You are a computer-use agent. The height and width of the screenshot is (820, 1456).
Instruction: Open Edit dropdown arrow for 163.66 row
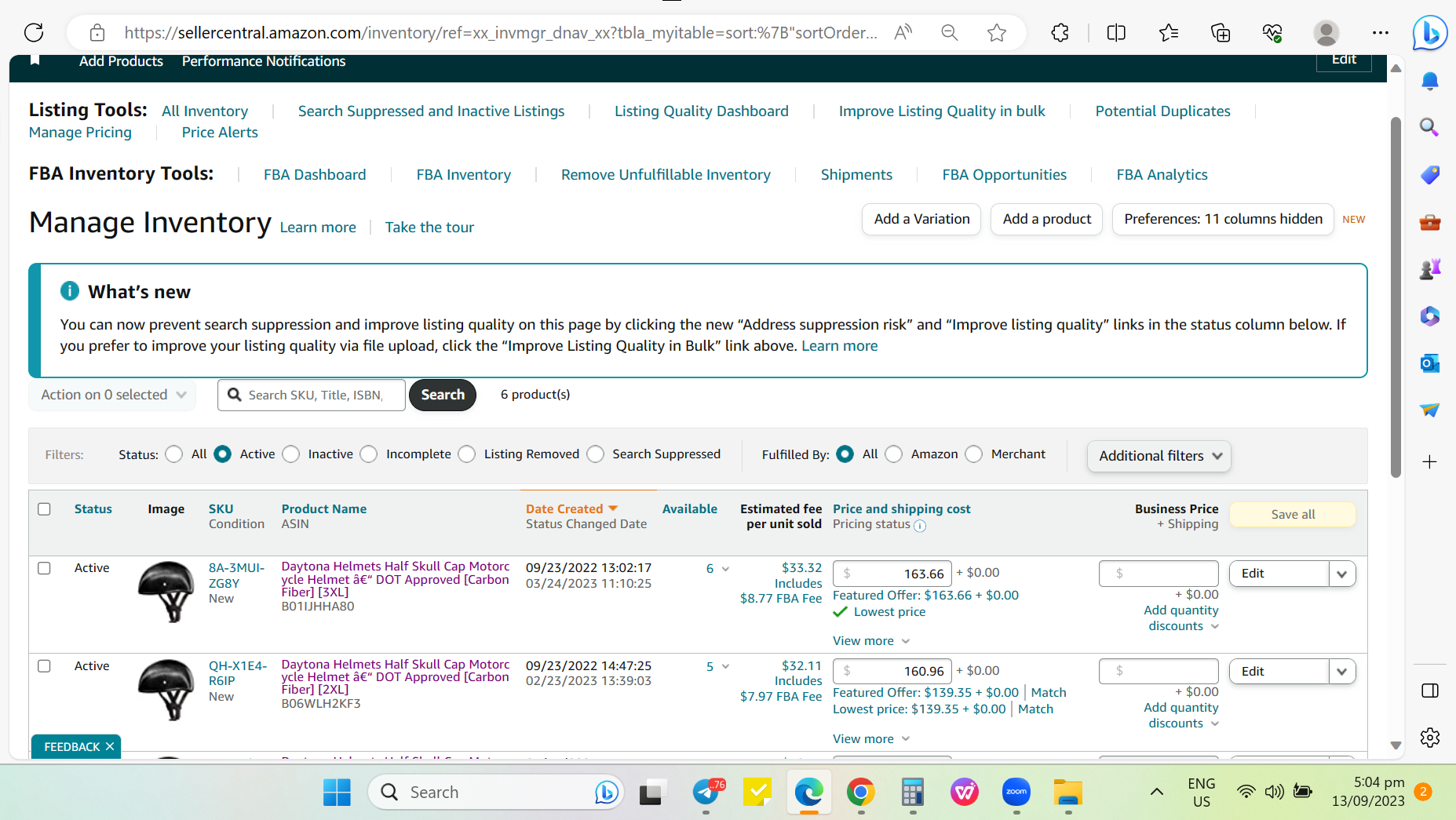[x=1342, y=574]
